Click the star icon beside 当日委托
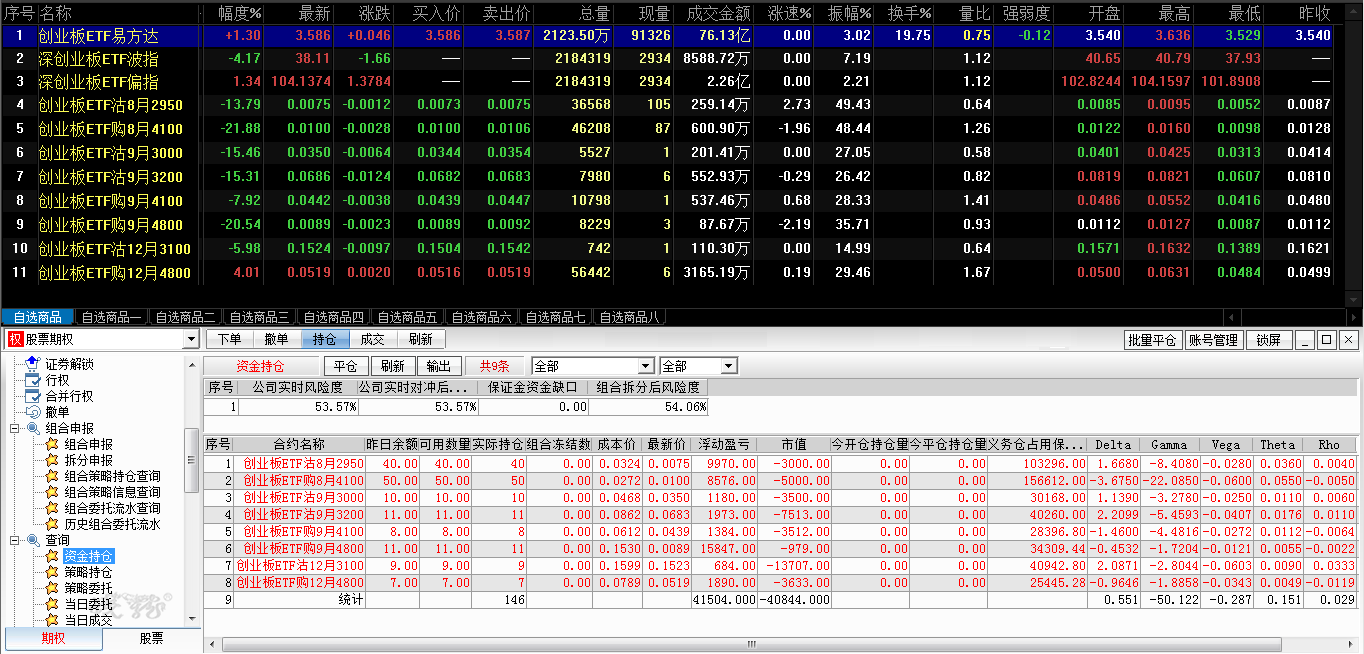1364x654 pixels. [52, 604]
